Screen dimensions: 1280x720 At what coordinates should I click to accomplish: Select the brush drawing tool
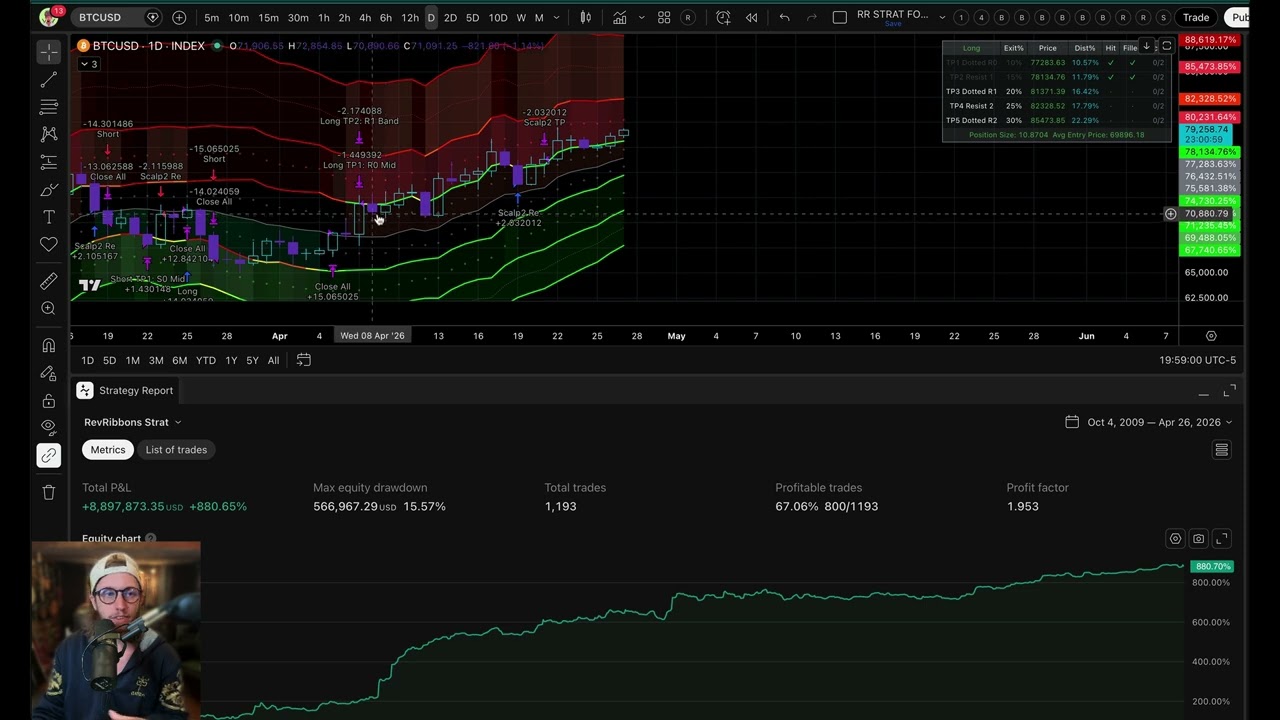coord(48,190)
